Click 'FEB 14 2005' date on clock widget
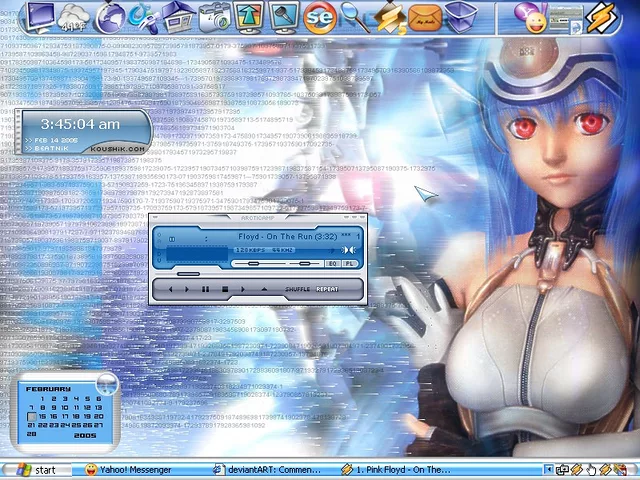This screenshot has height=480, width=640. pos(56,140)
